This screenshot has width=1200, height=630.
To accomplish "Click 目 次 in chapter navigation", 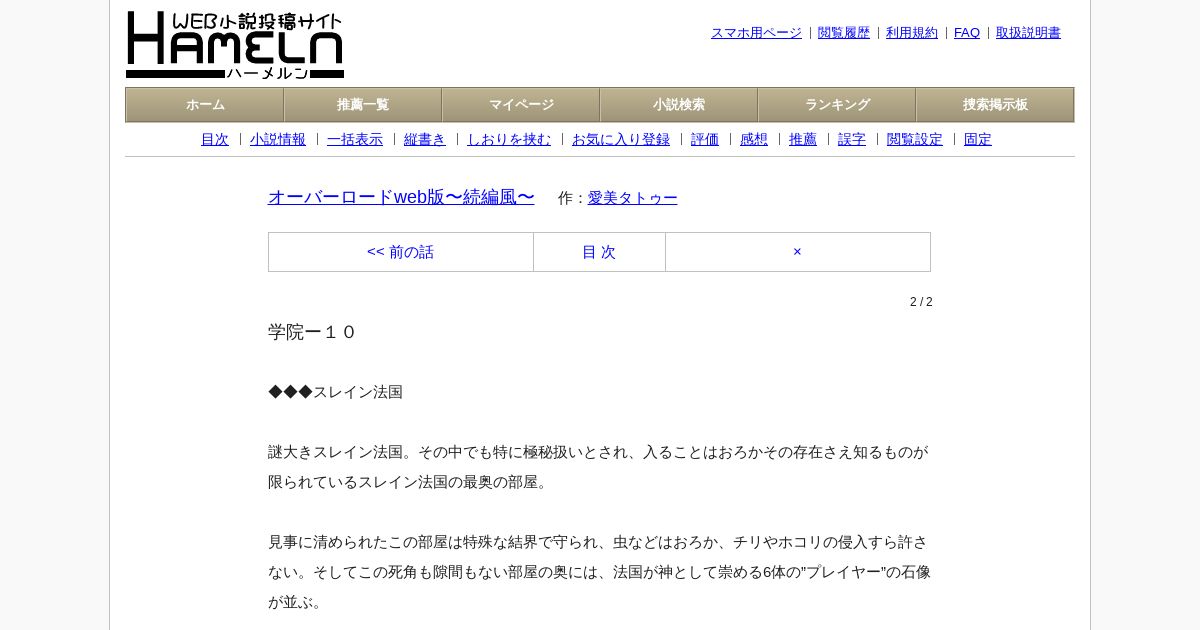I will tap(599, 252).
